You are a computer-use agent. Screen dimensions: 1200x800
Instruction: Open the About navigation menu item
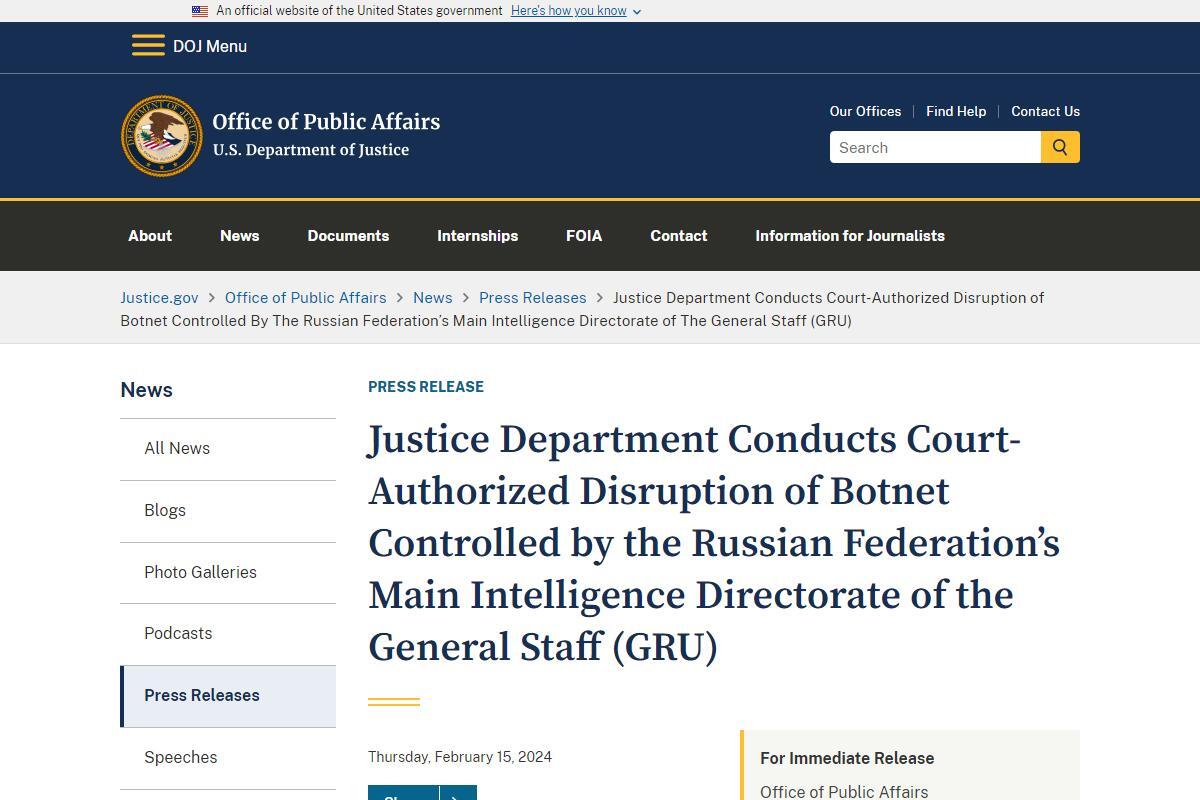[150, 236]
